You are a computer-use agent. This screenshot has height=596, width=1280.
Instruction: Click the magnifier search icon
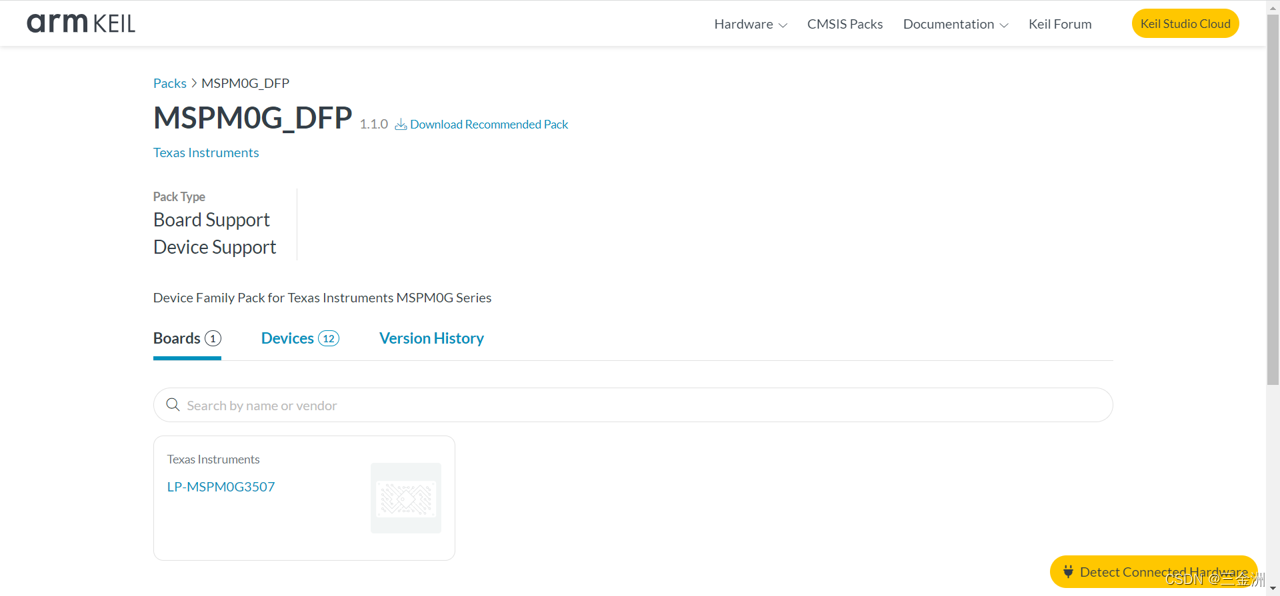pos(173,405)
